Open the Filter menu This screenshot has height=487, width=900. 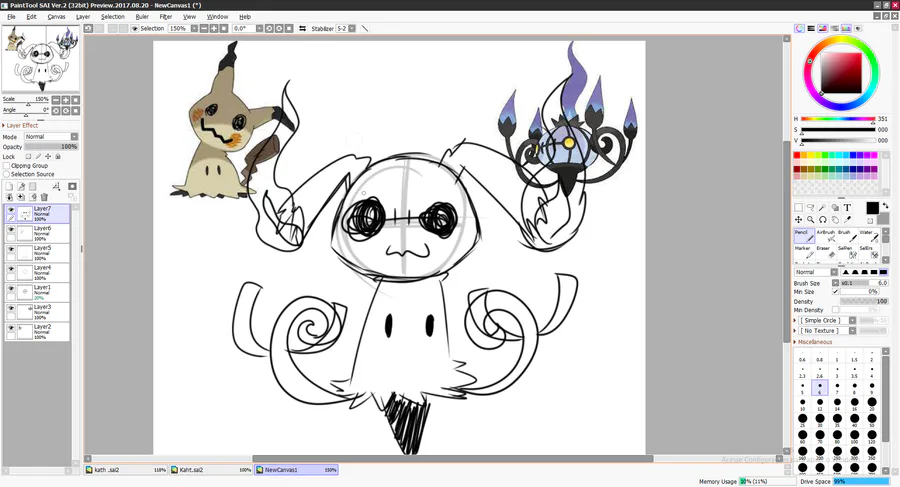(x=165, y=17)
